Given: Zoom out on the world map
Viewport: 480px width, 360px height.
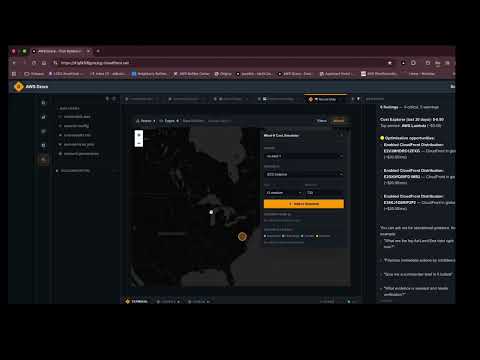Looking at the screenshot, I should click(139, 143).
